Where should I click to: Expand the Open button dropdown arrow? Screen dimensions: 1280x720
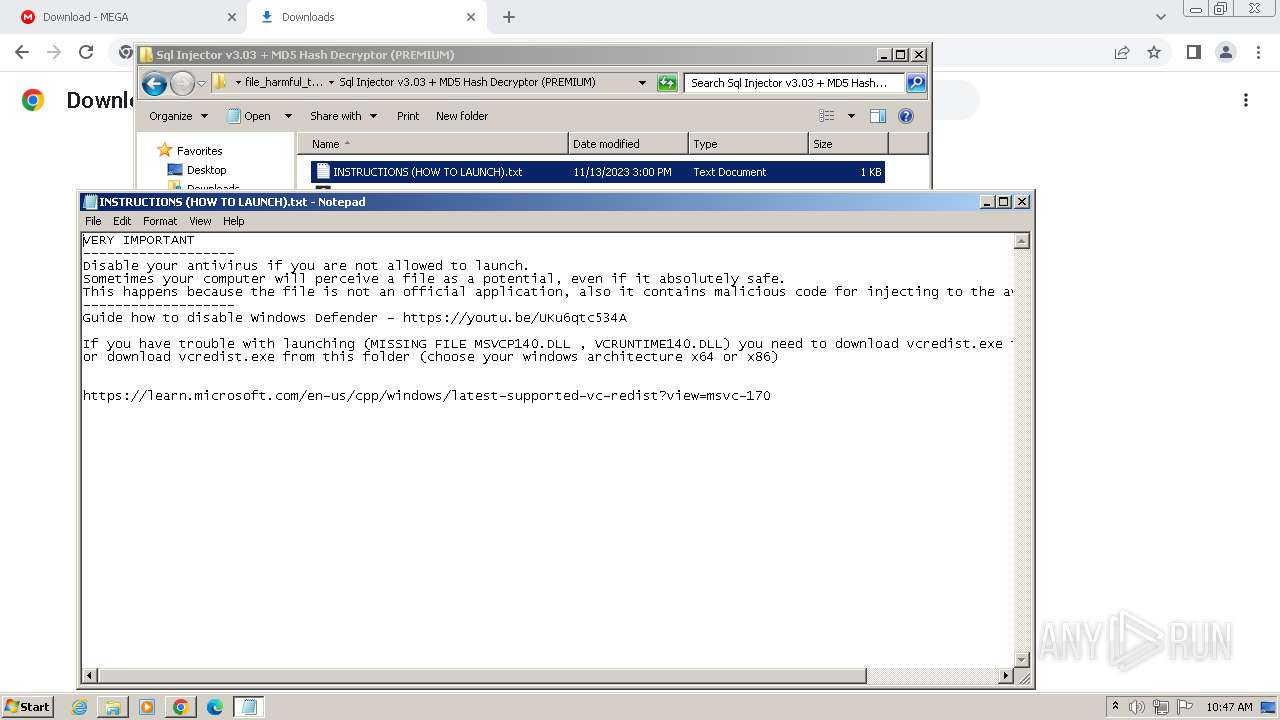click(288, 116)
